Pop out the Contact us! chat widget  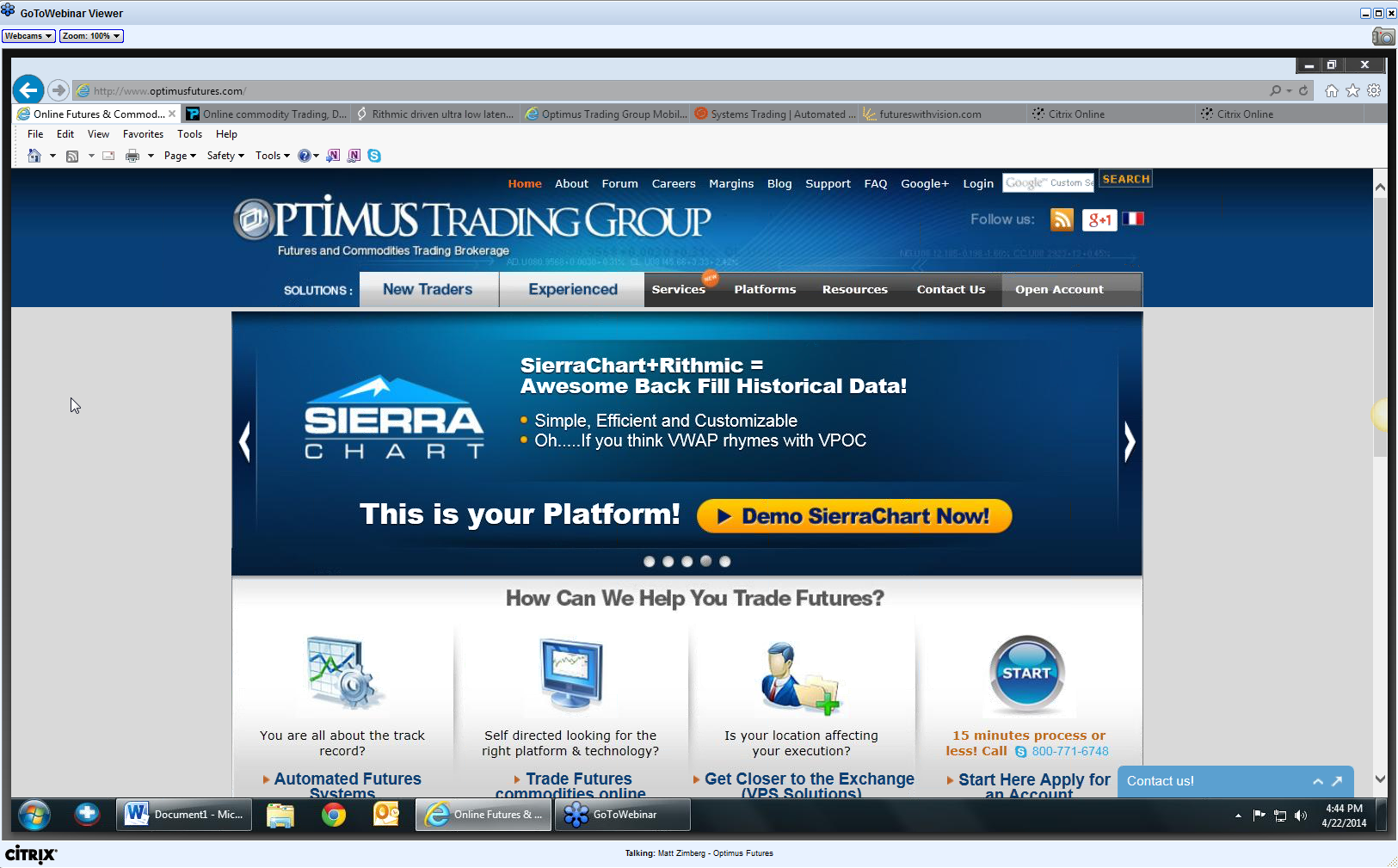[x=1337, y=781]
